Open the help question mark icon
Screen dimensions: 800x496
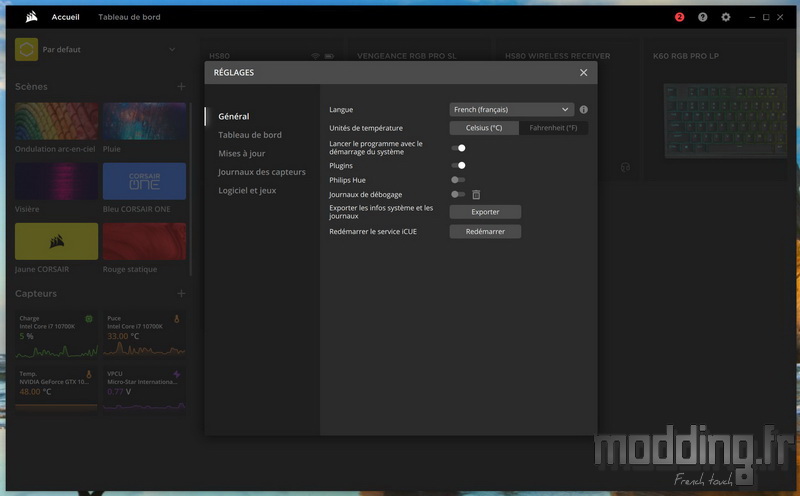coord(703,17)
